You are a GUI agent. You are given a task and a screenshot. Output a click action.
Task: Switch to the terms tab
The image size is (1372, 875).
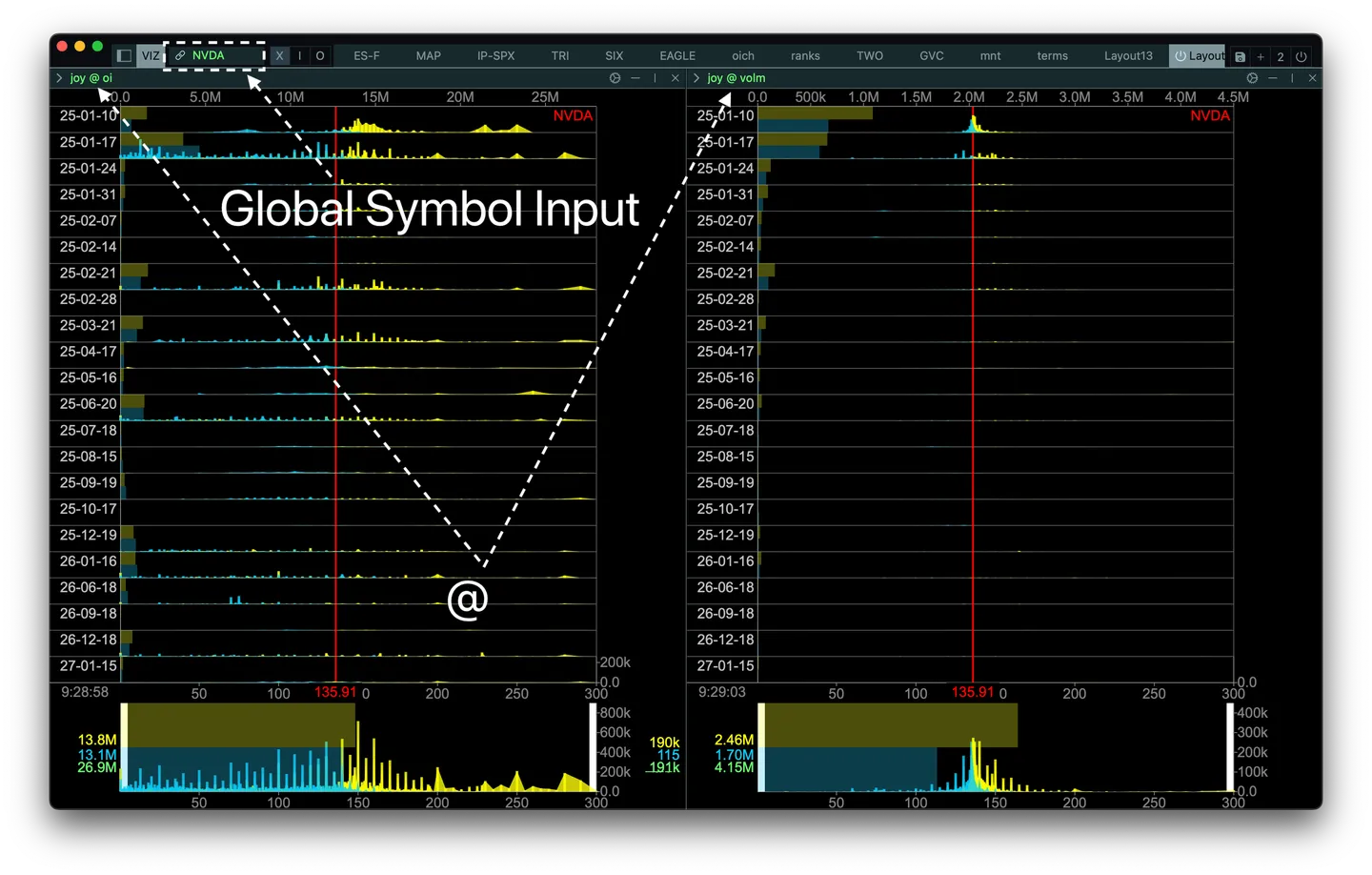click(1052, 56)
